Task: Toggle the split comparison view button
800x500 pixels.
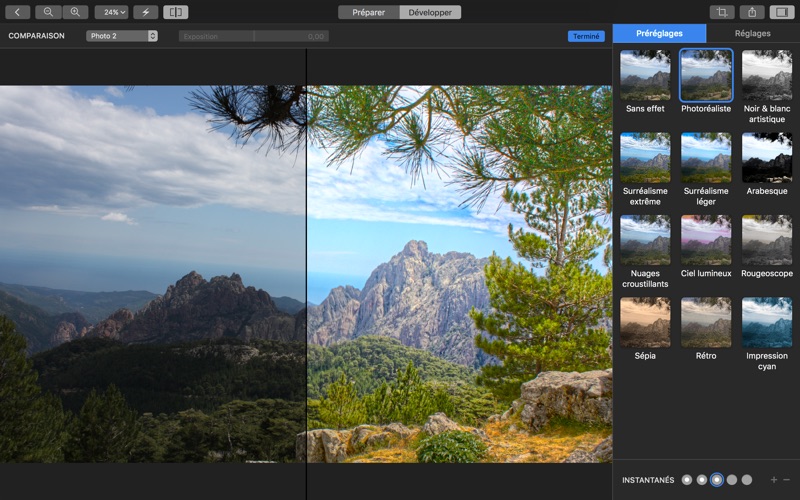Action: click(x=176, y=12)
